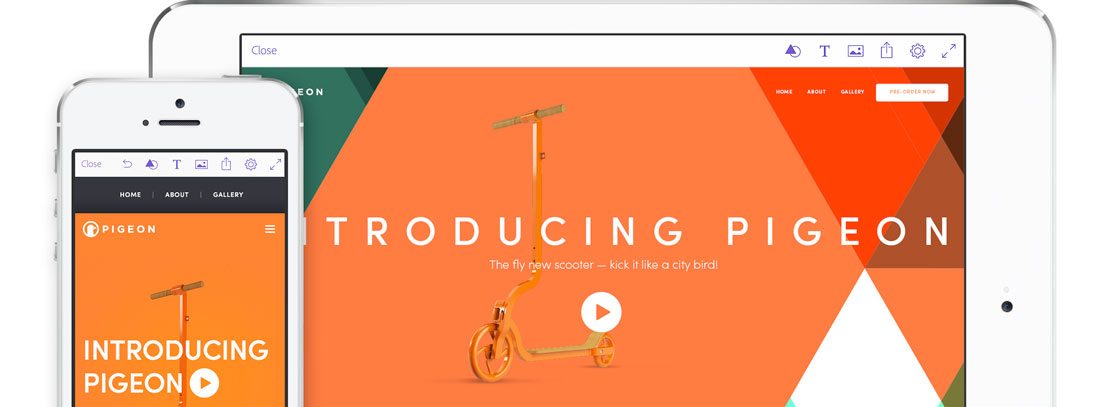Open the hamburger menu on phone page
1100x407 pixels.
pos(270,229)
